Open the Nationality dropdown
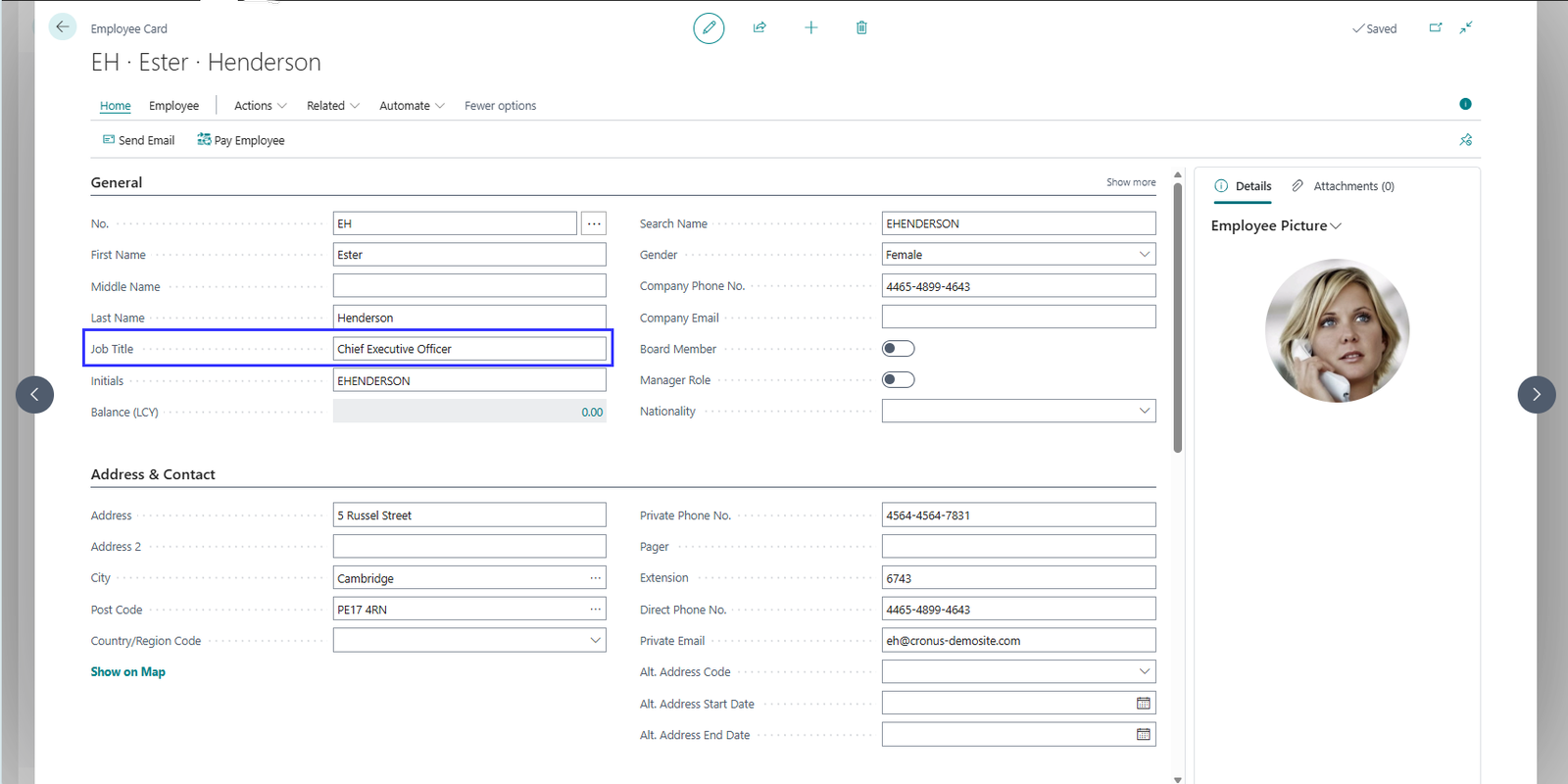Viewport: 1568px width, 784px height. [1144, 412]
